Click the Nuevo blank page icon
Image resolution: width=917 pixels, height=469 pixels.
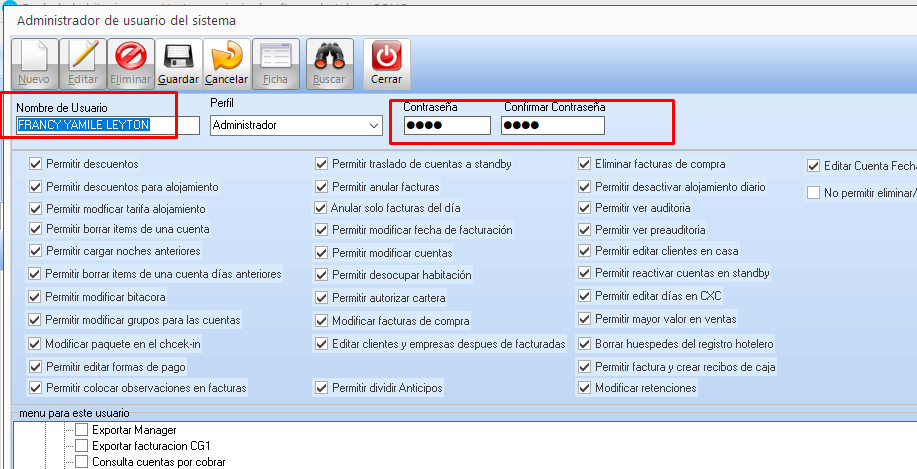click(x=33, y=57)
